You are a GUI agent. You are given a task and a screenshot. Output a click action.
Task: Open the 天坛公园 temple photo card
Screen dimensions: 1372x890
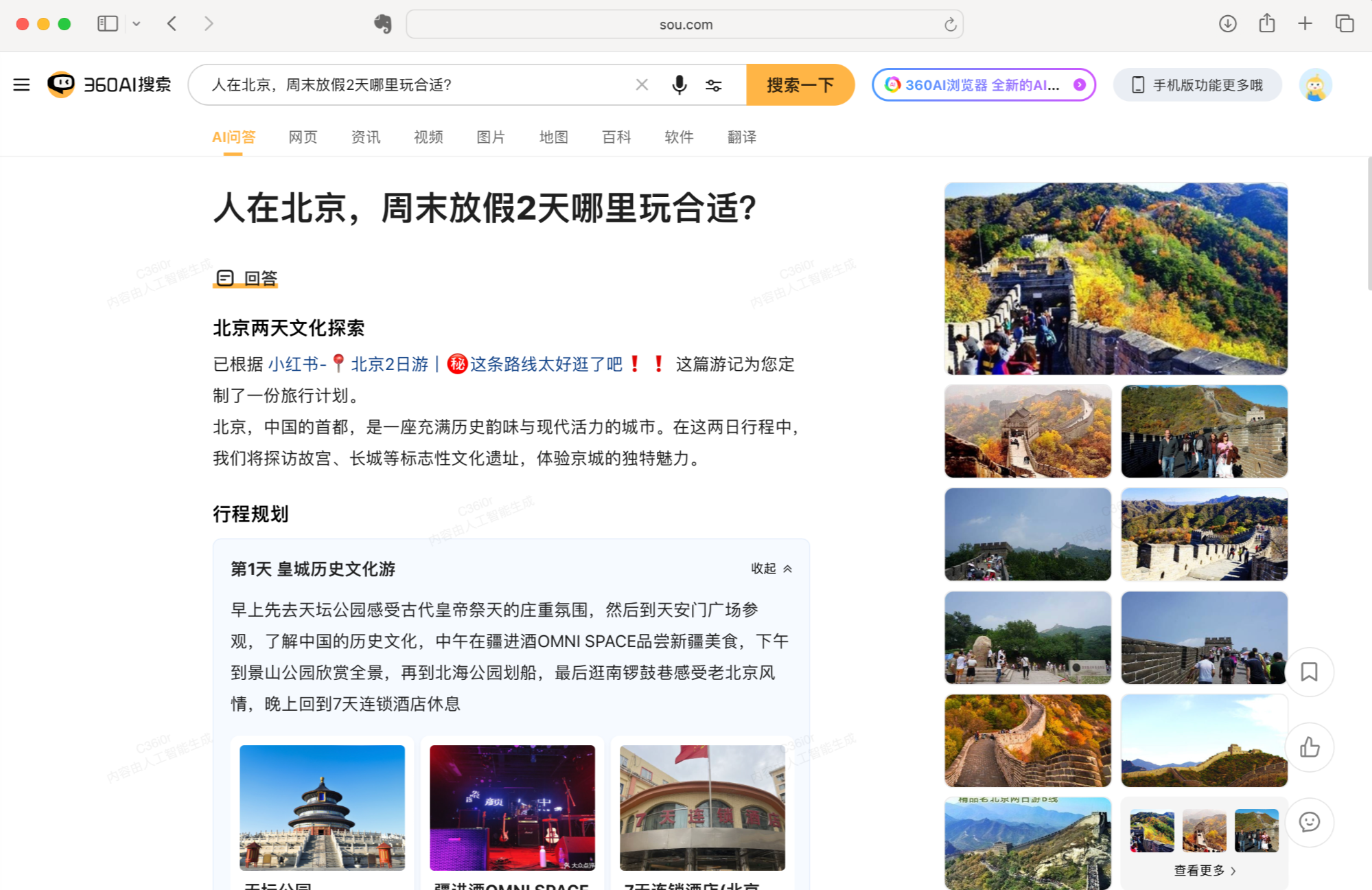coord(322,808)
